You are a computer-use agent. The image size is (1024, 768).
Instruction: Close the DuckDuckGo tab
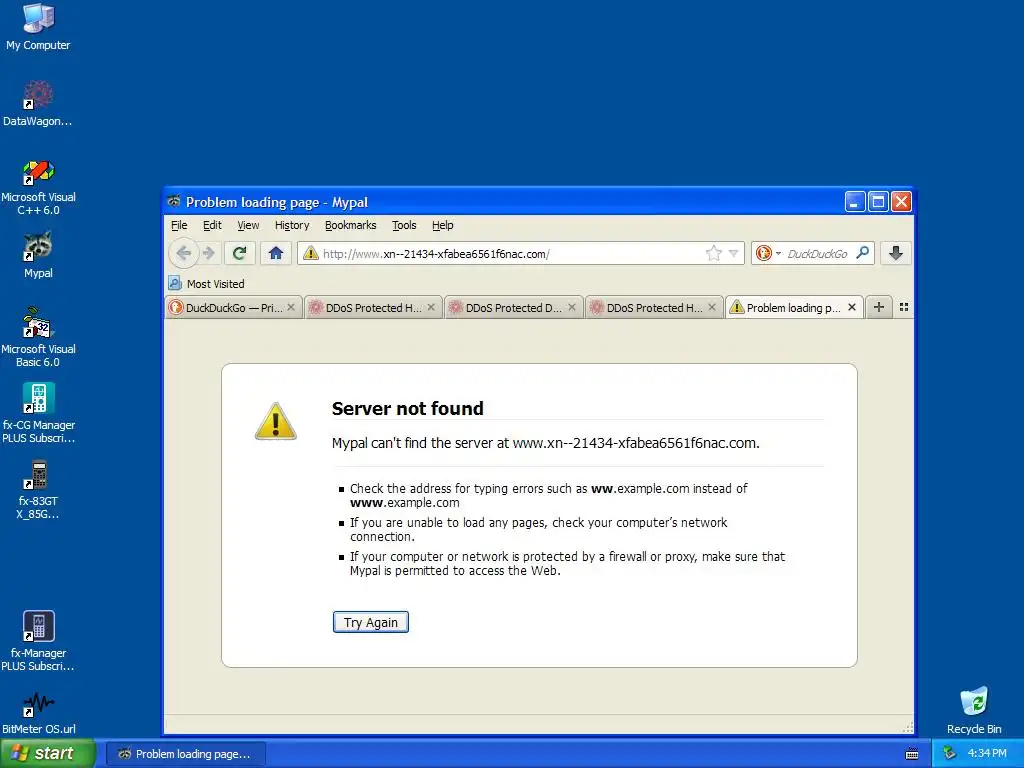click(291, 307)
